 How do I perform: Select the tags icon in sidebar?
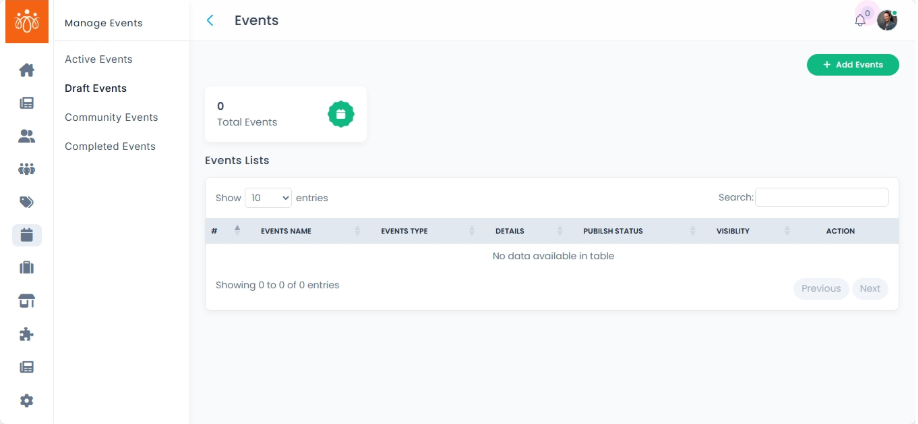click(27, 202)
